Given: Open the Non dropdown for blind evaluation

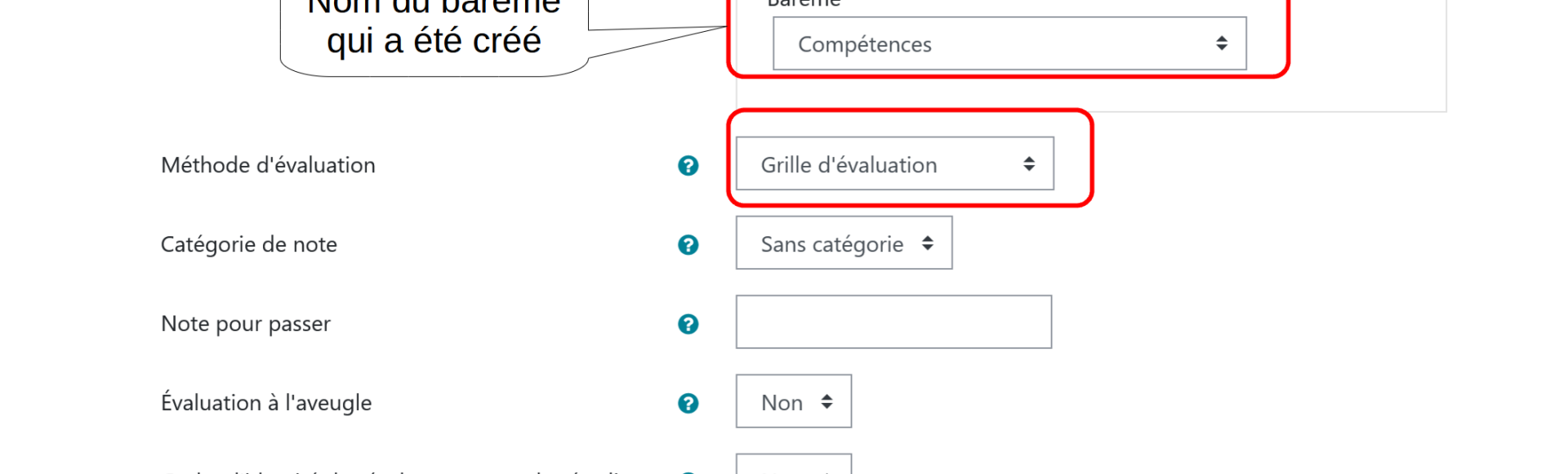Looking at the screenshot, I should click(794, 401).
